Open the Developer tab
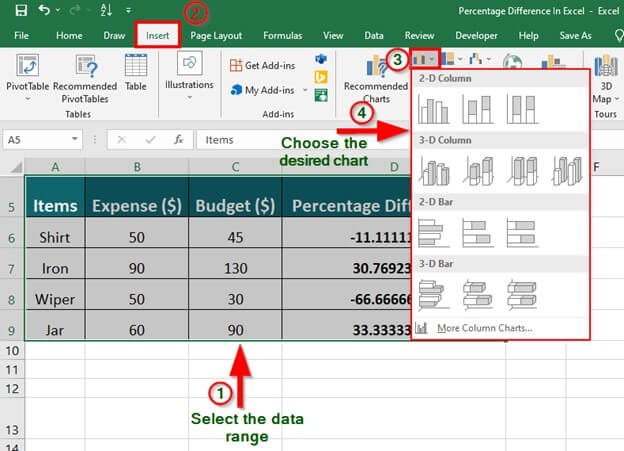The height and width of the screenshot is (451, 624). [x=476, y=36]
